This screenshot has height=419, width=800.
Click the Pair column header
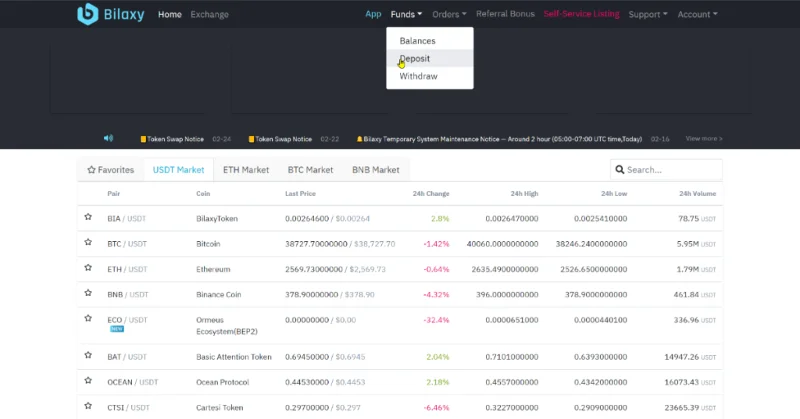[113, 193]
